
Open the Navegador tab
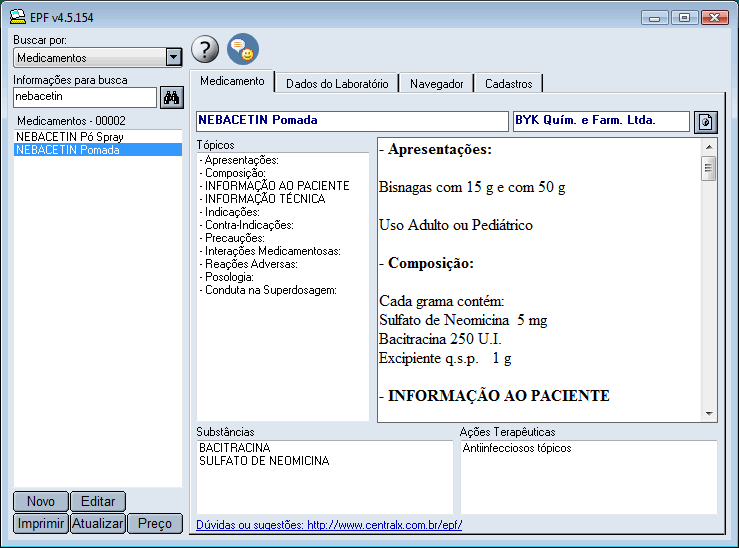point(436,84)
